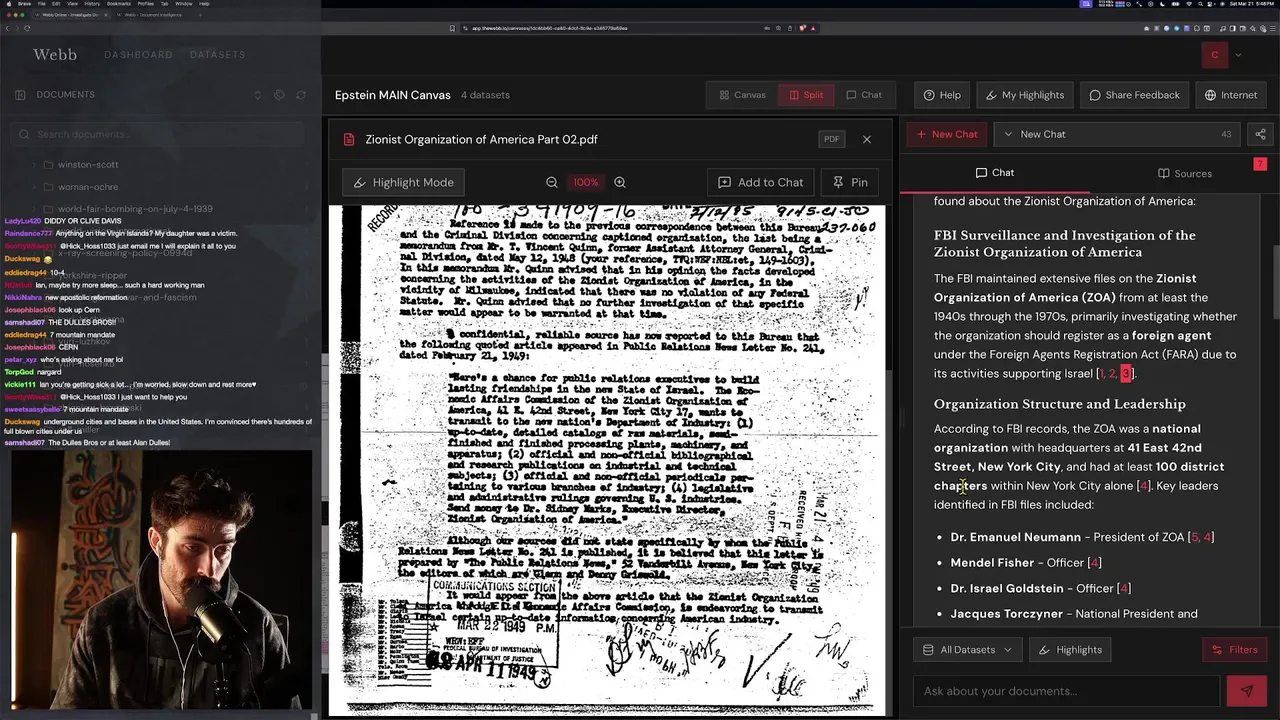Refresh the documents list
This screenshot has width=1280, height=720.
pos(300,95)
